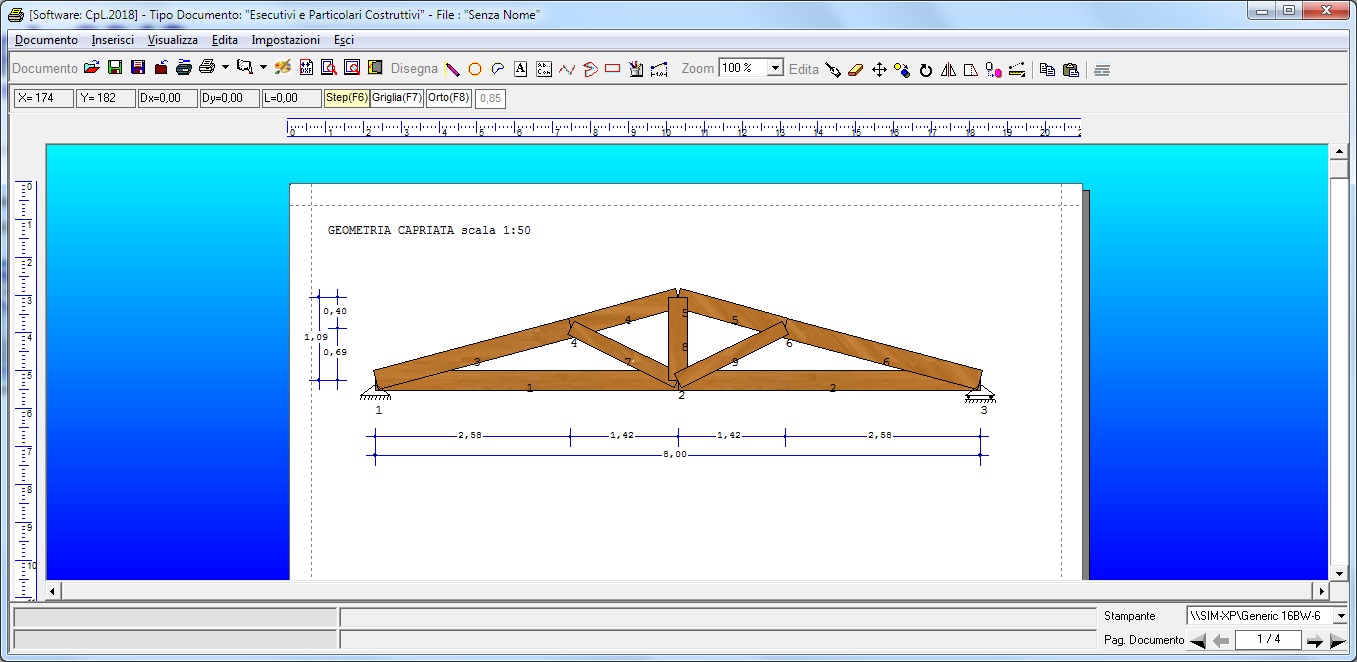Go to the first document page
Viewport: 1357px width, 662px height.
1198,641
